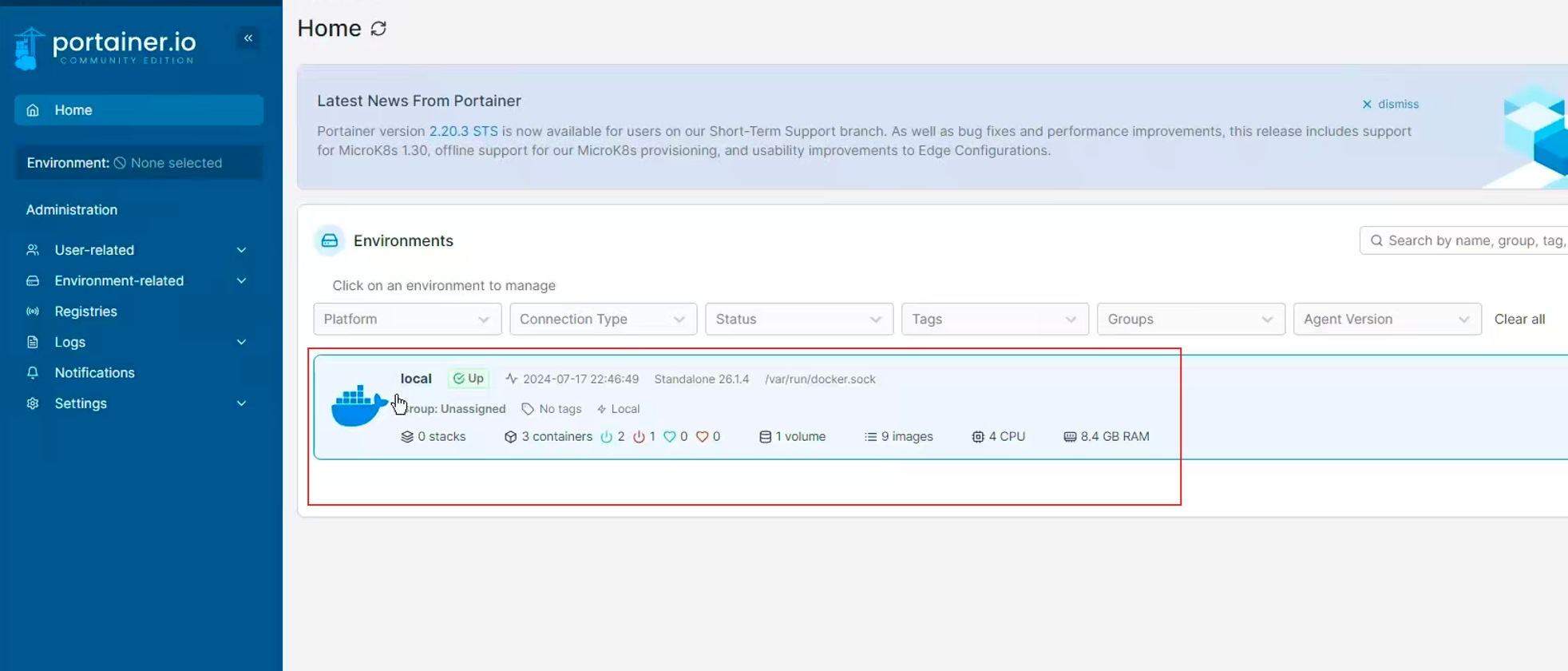Click the Settings gear icon
The height and width of the screenshot is (671, 1568).
click(33, 403)
